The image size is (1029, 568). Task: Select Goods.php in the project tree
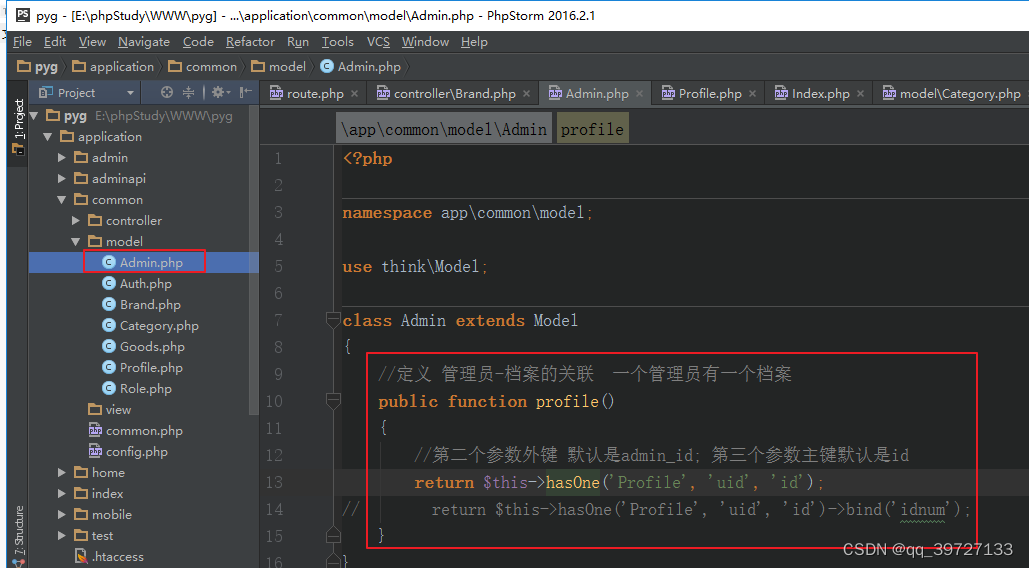coord(144,346)
